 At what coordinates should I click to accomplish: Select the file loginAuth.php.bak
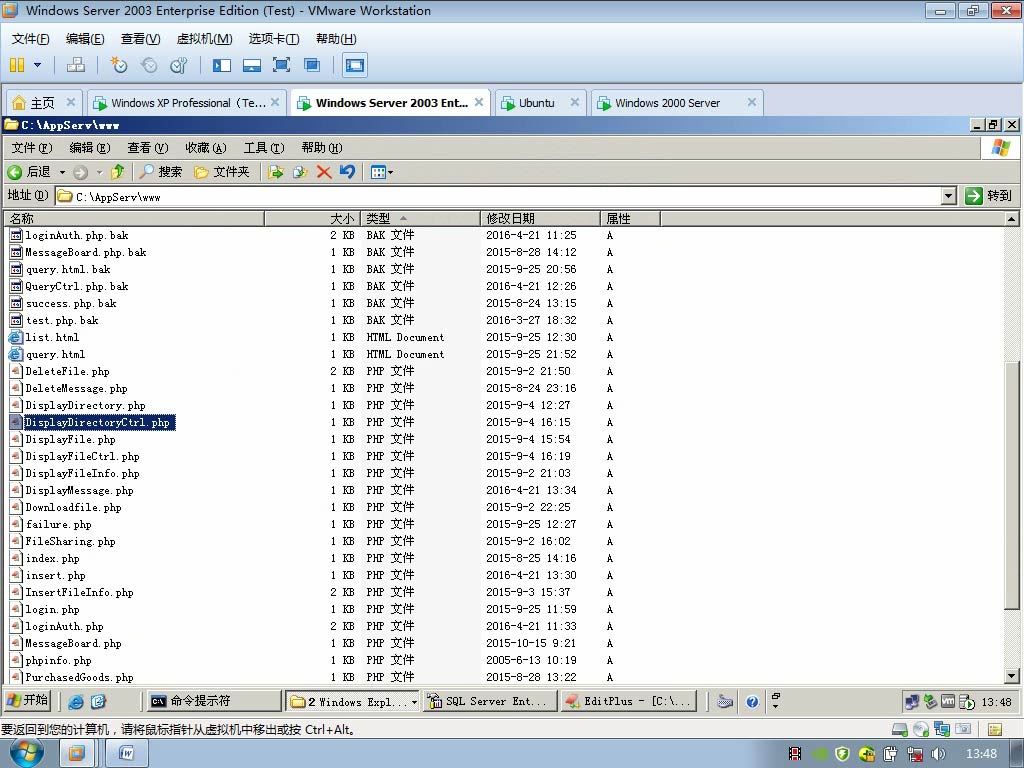tap(77, 236)
